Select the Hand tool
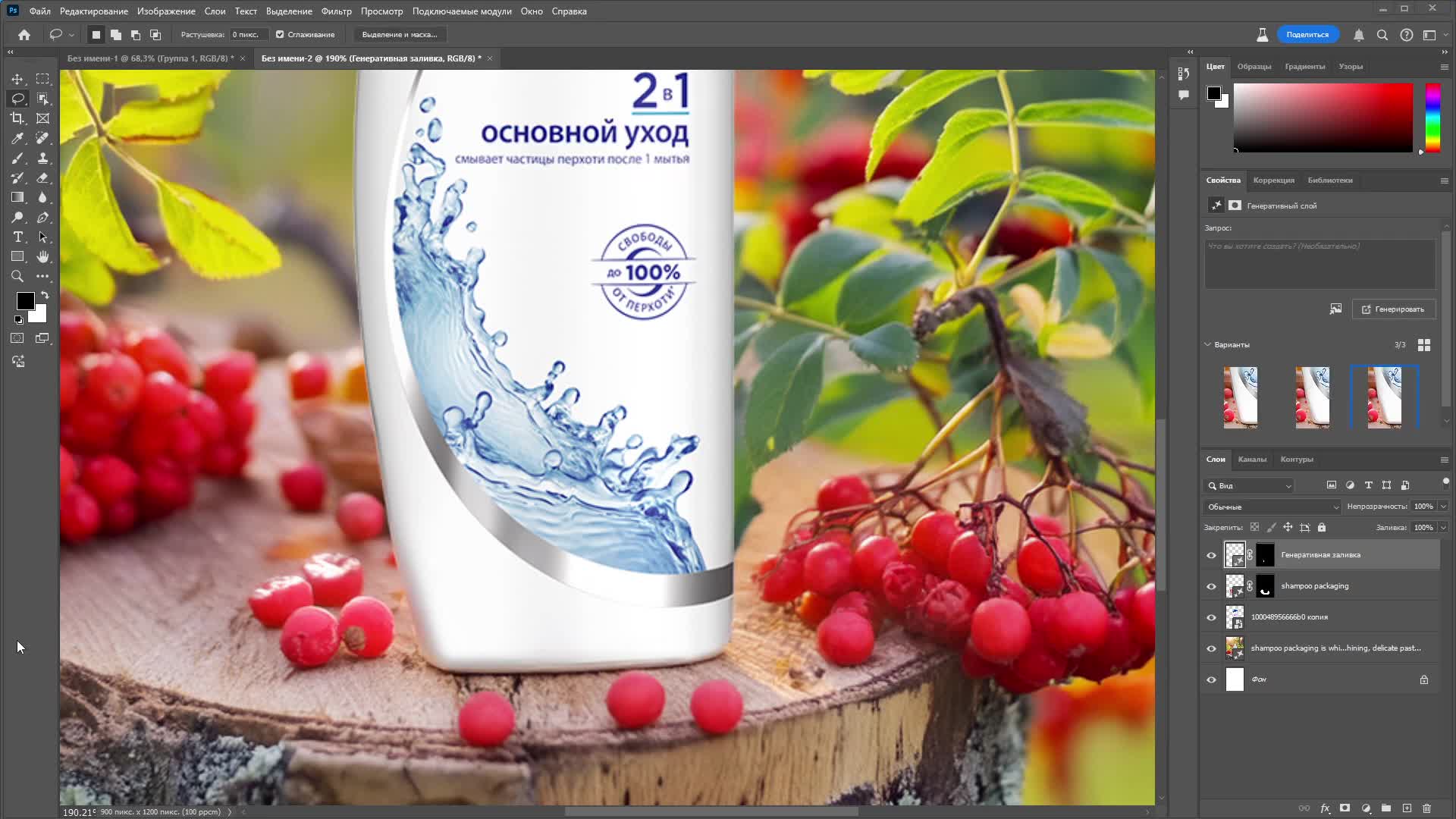Viewport: 1456px width, 819px height. [43, 257]
